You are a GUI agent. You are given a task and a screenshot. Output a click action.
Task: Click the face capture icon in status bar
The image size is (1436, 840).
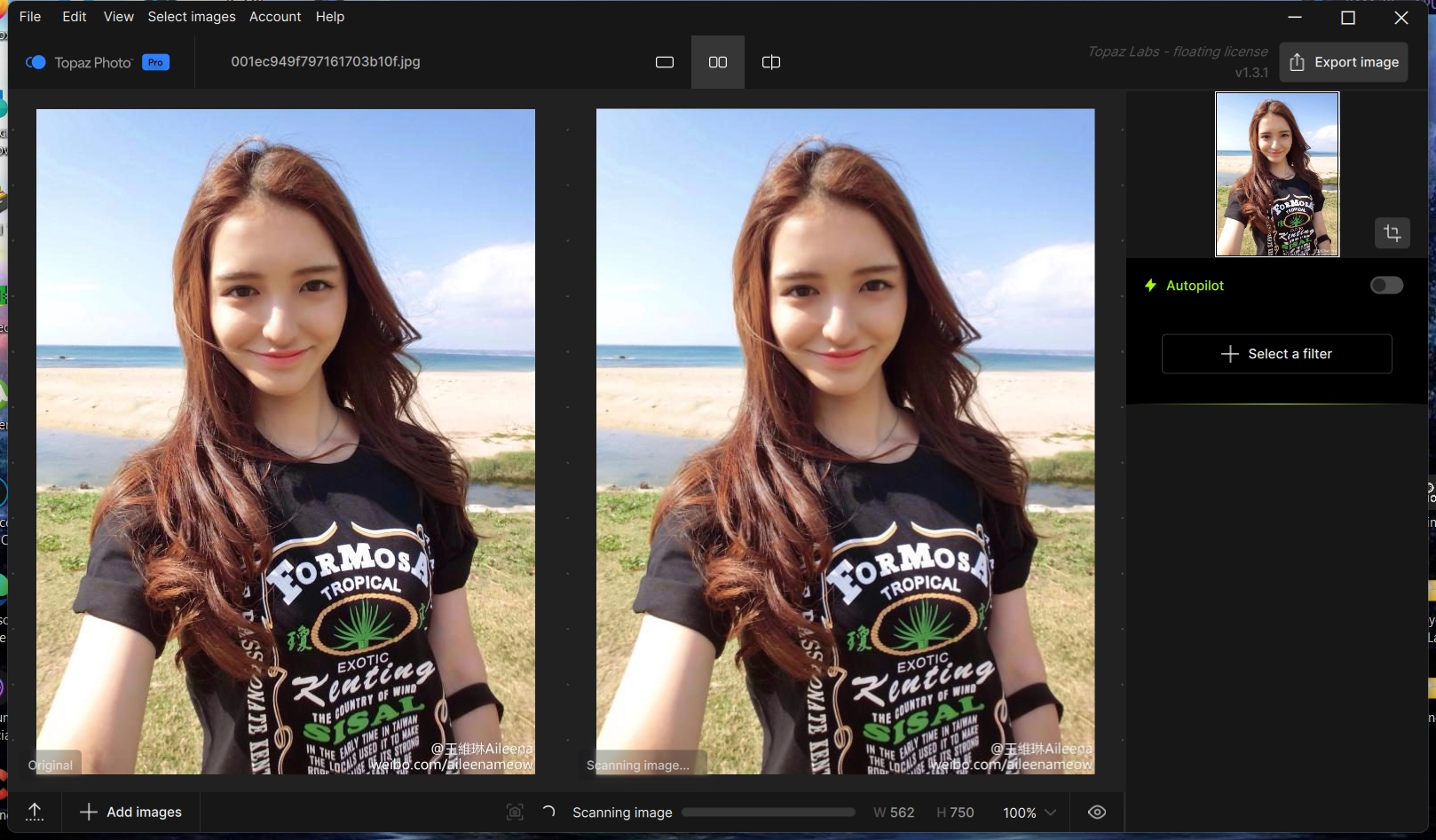coord(515,813)
